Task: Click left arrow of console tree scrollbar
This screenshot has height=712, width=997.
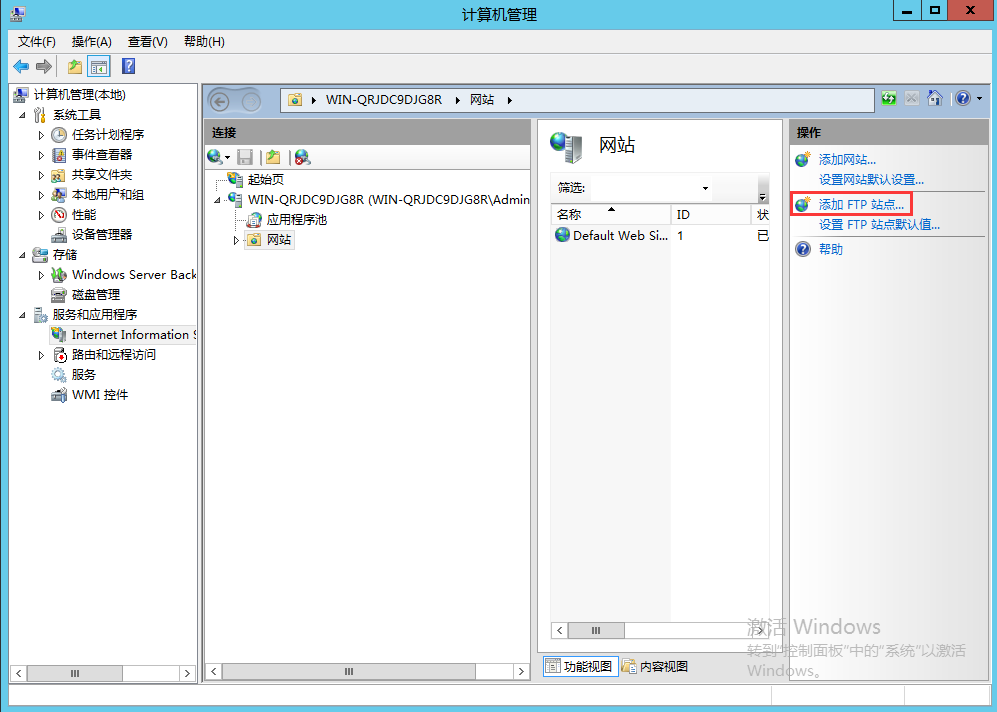Action: click(x=19, y=673)
